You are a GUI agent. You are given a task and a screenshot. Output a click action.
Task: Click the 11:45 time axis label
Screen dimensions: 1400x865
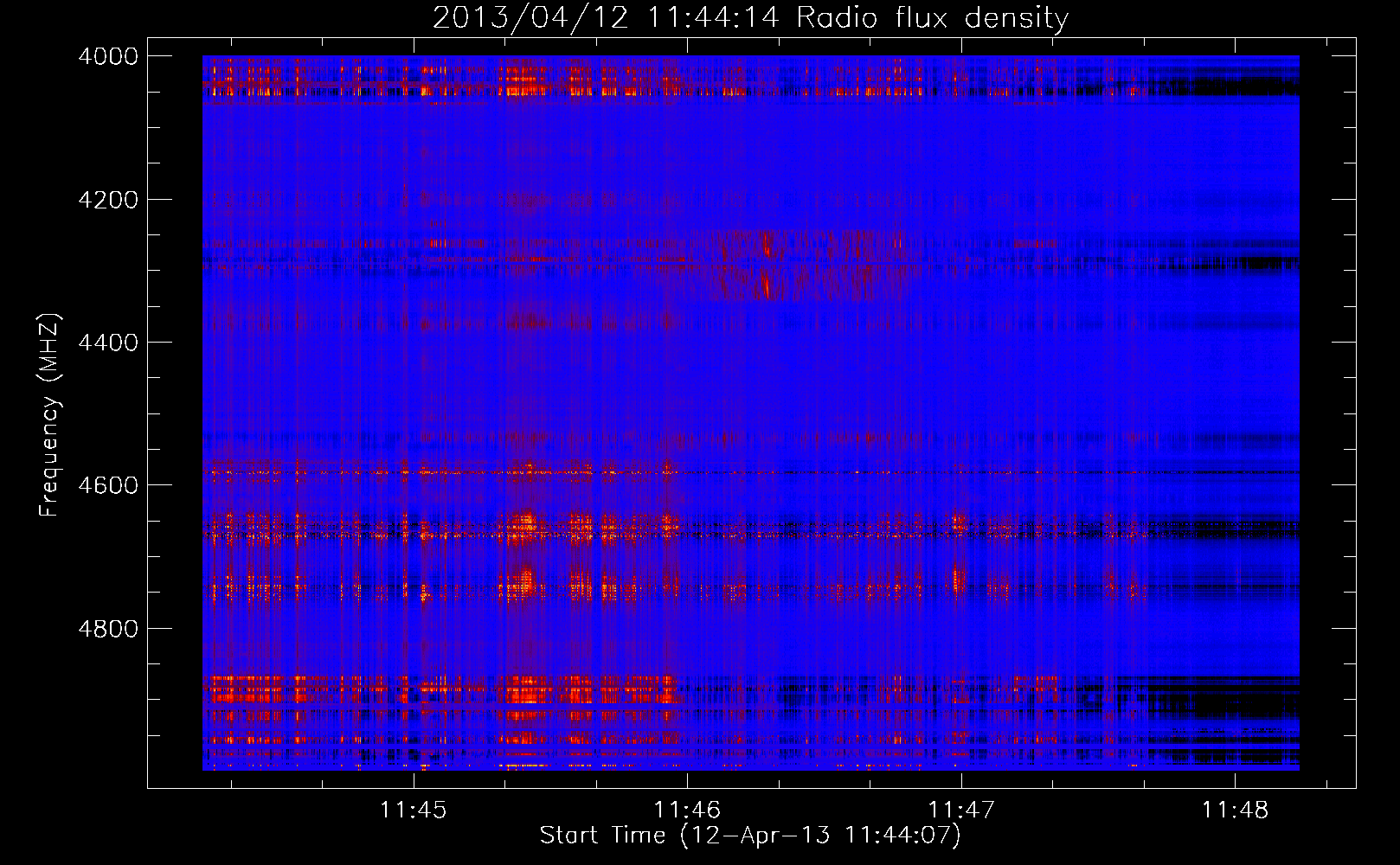click(x=414, y=811)
